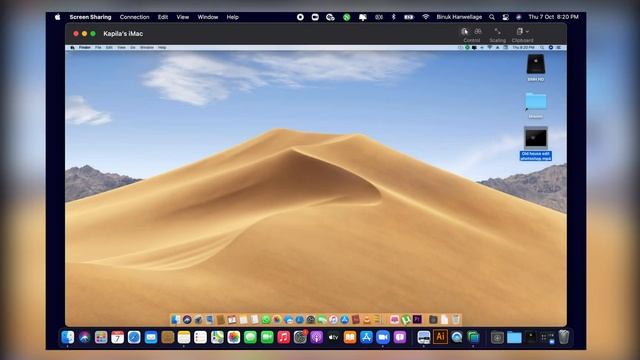Viewport: 640px width, 360px height.
Task: Click the Binuk Hanwellage user name
Action: coord(459,17)
